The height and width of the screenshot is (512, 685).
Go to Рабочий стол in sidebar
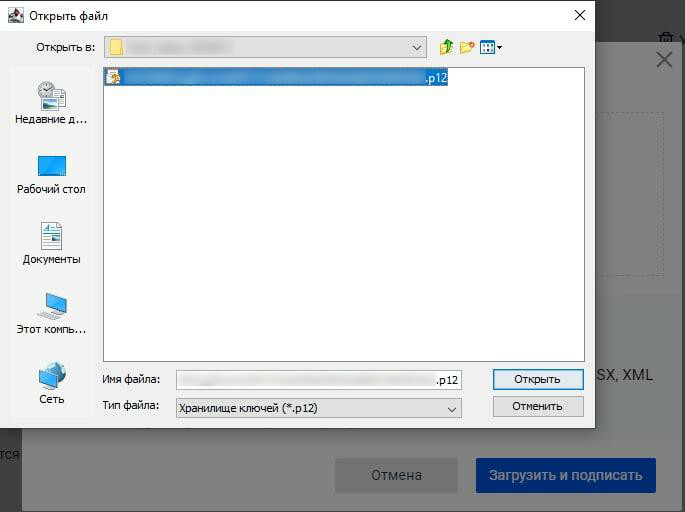tap(51, 174)
